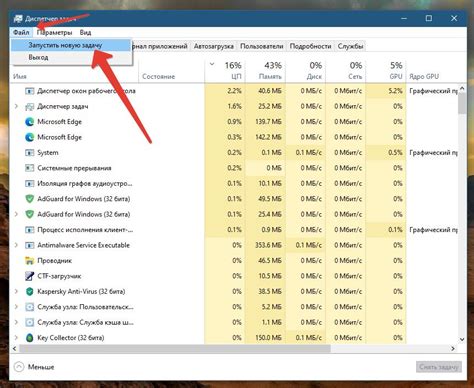
Task: Maximize the Task Manager window
Action: coord(429,18)
